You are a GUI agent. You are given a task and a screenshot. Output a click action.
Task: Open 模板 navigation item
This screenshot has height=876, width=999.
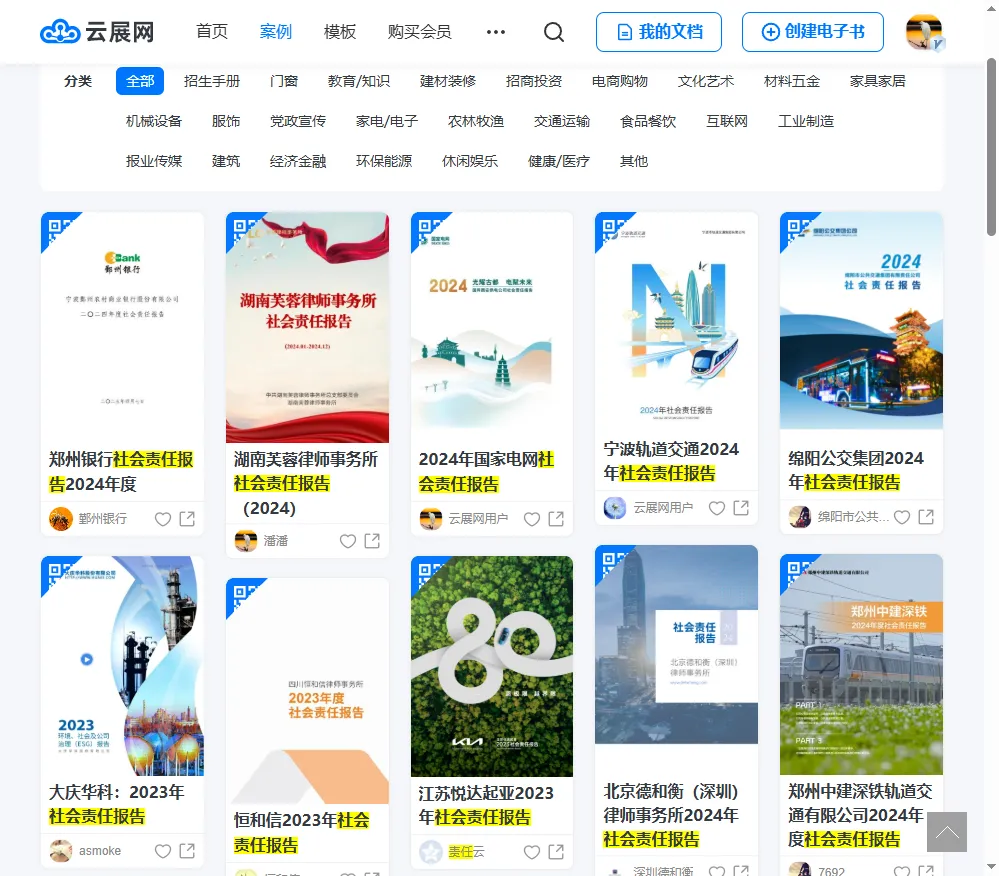(340, 32)
